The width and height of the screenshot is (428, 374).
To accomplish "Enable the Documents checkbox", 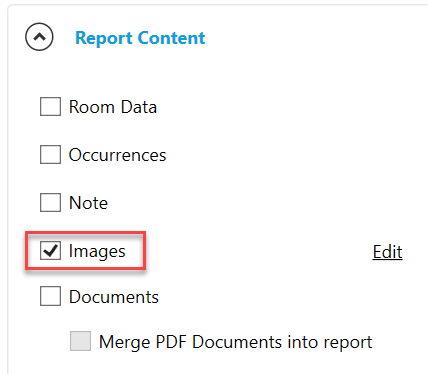I will click(50, 296).
